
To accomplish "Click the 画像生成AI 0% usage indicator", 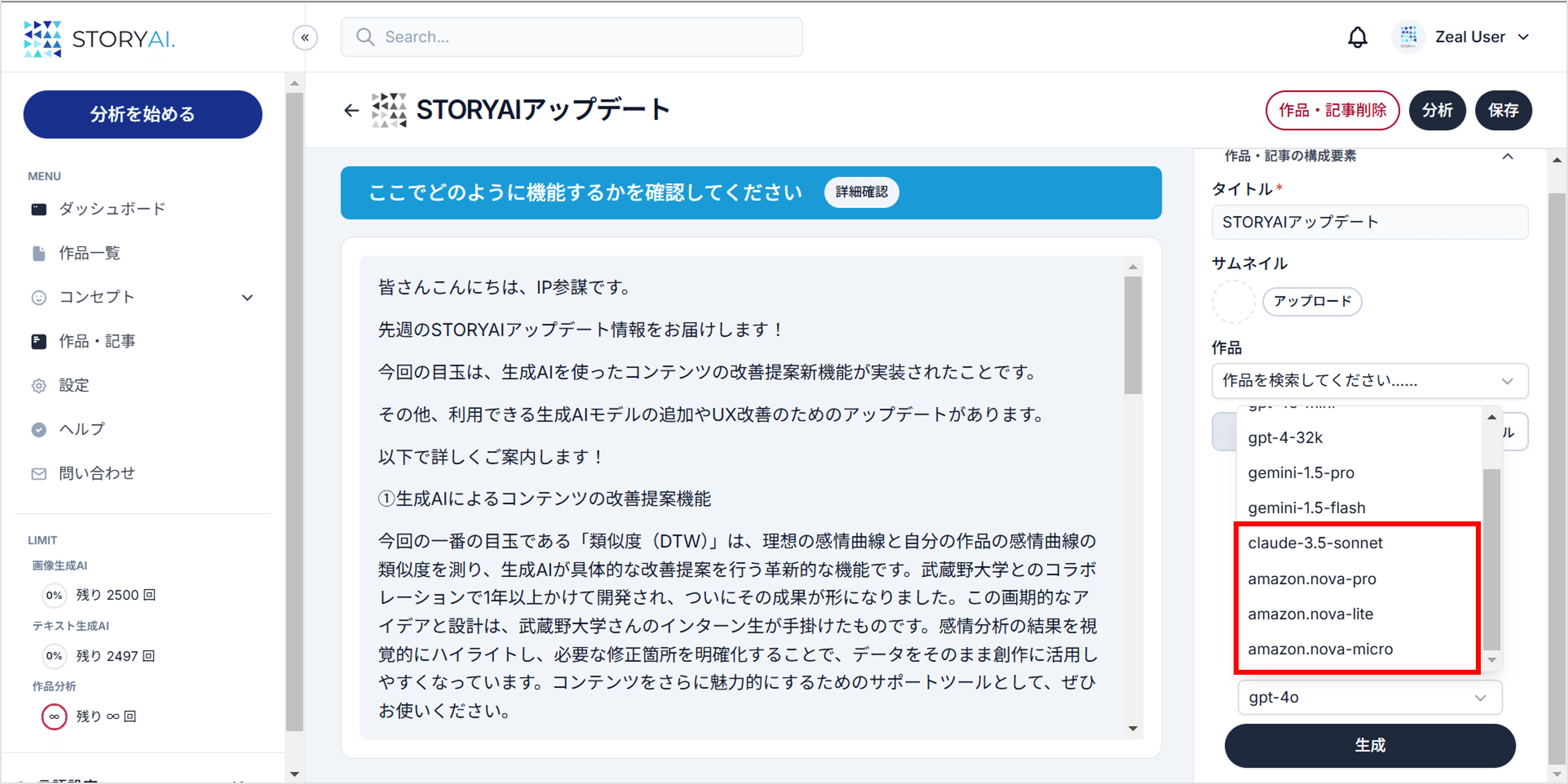I will pos(54,595).
